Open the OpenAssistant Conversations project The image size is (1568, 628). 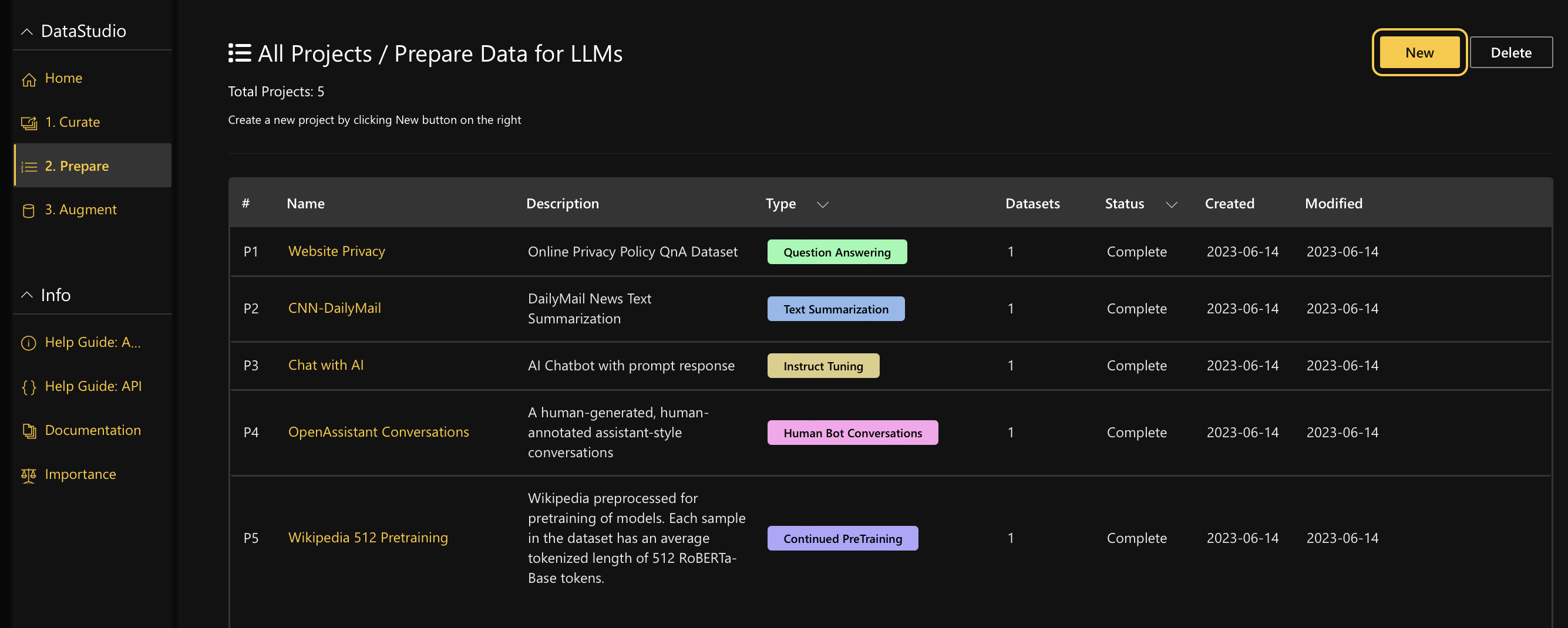point(378,431)
